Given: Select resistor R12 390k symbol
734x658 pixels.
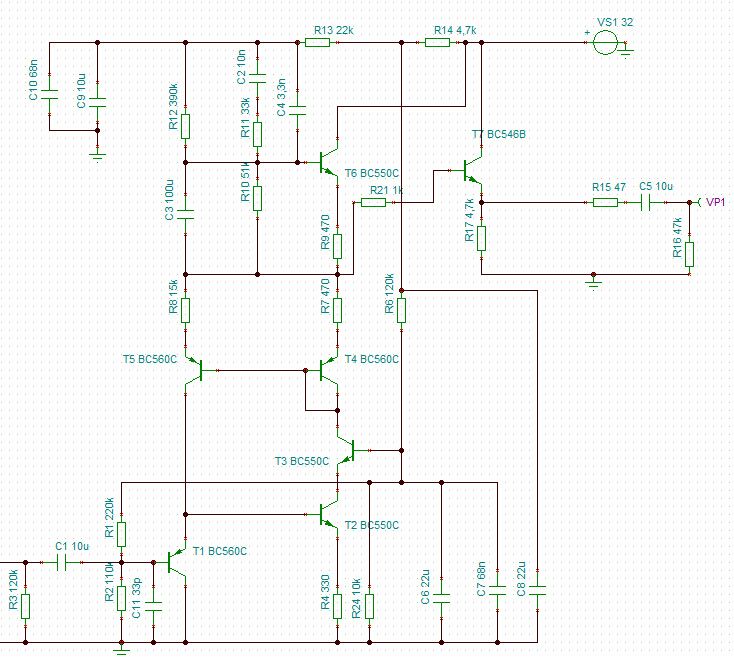Looking at the screenshot, I should [185, 126].
